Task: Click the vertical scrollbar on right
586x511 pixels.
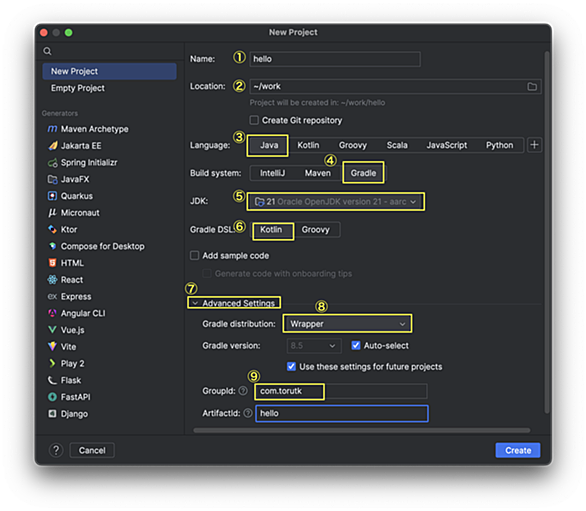Action: [x=547, y=232]
